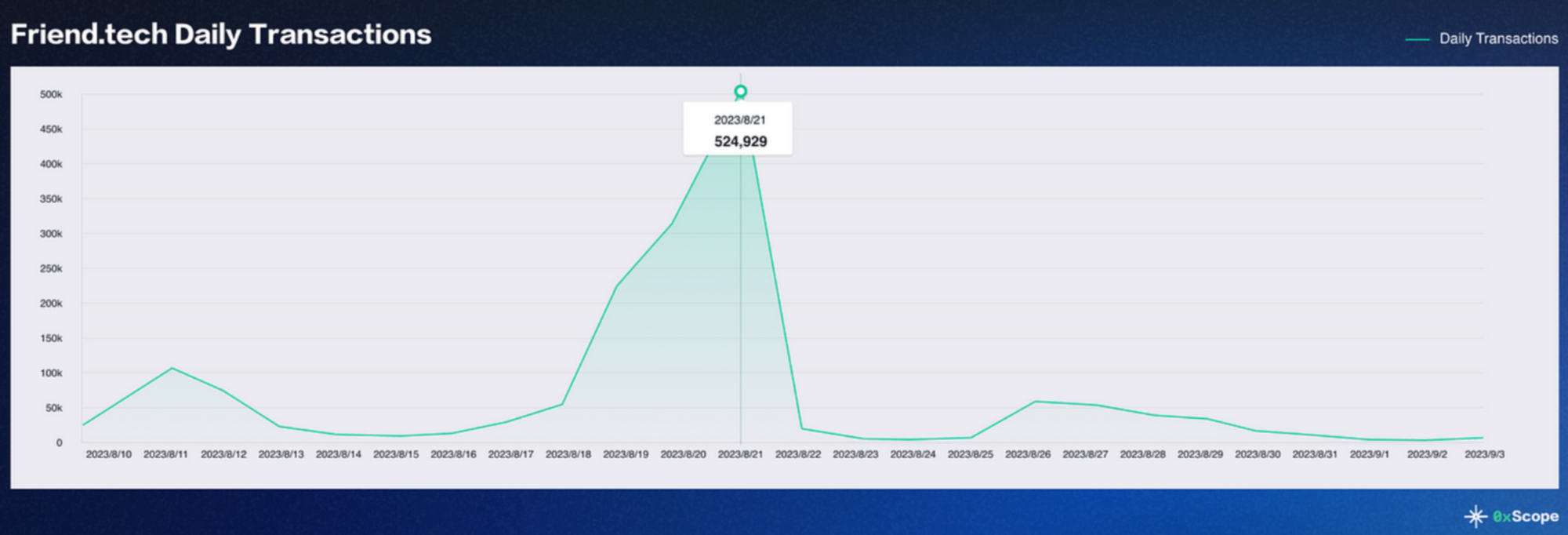
Task: Select the 2023/8/28 x-axis label
Action: click(1142, 454)
